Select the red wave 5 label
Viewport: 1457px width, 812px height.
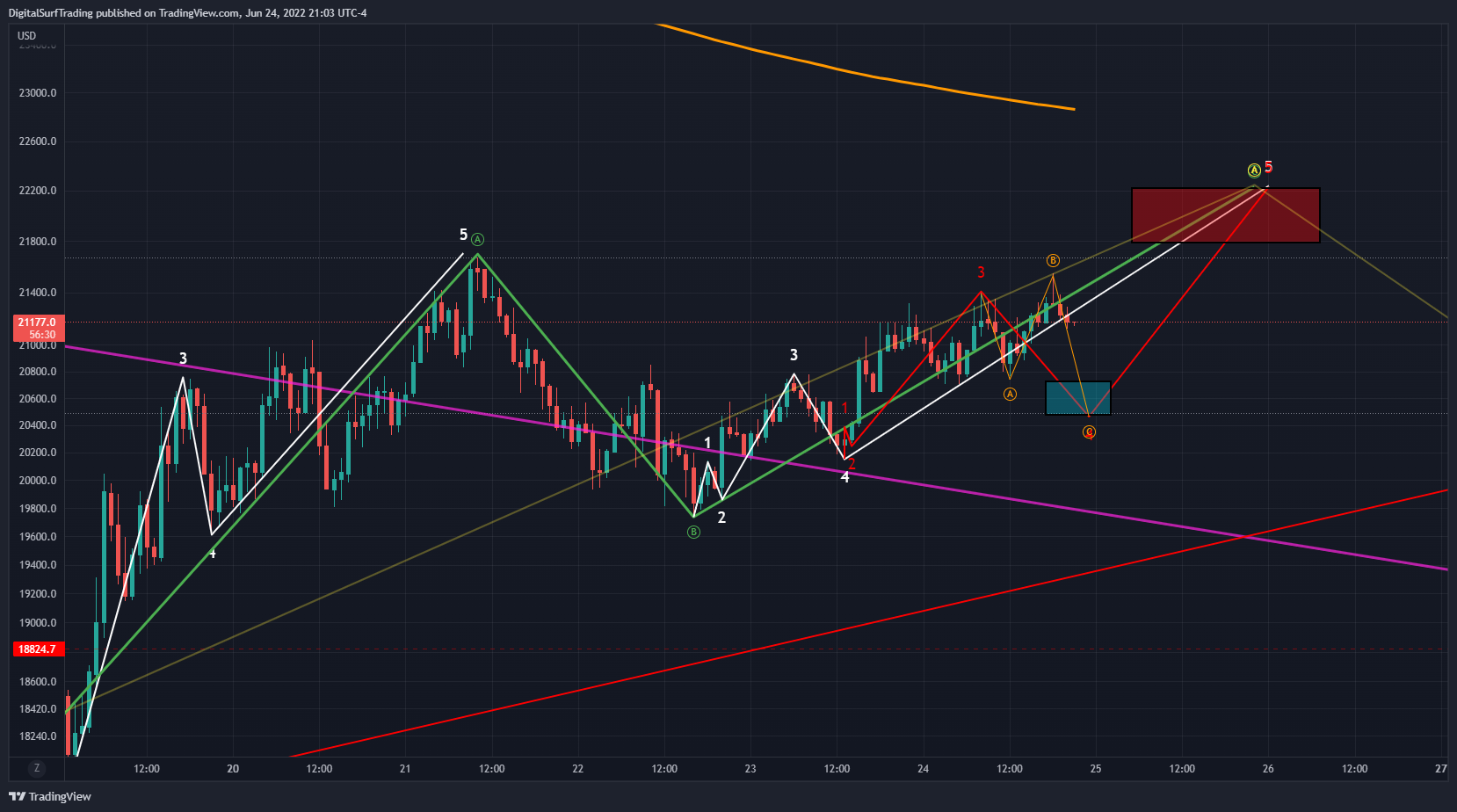[x=1268, y=167]
